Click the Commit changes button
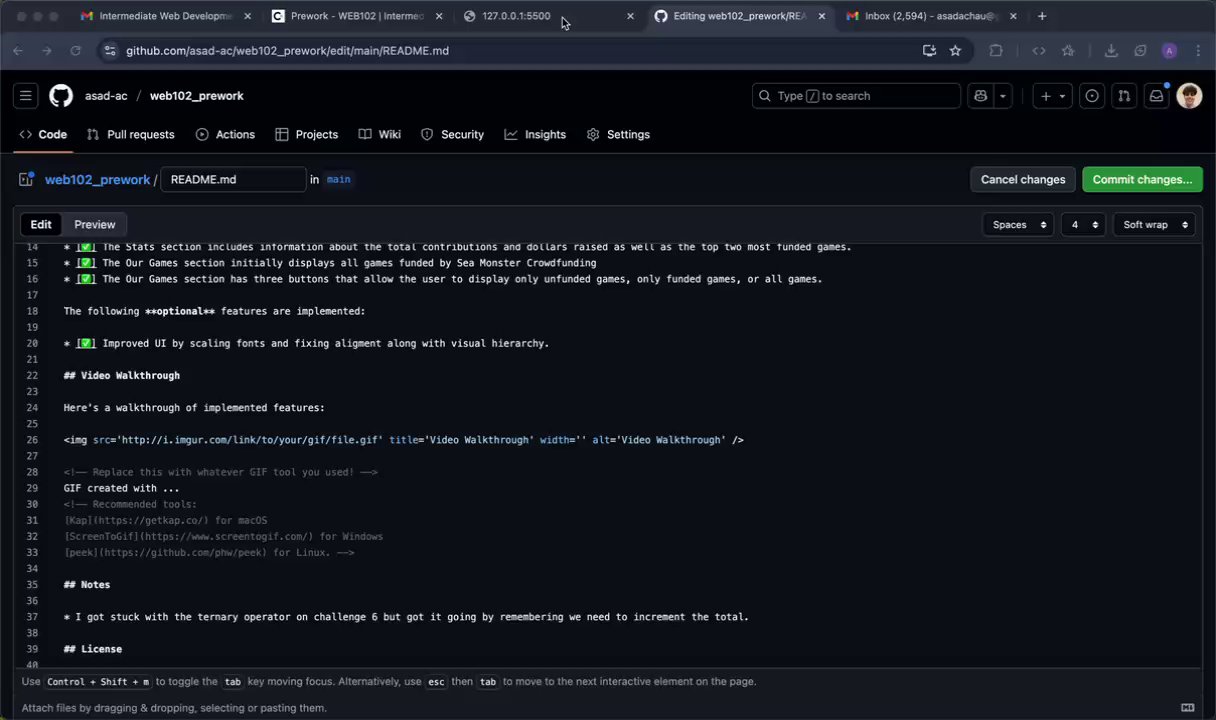Screen dimensions: 1216x720 tap(1142, 180)
